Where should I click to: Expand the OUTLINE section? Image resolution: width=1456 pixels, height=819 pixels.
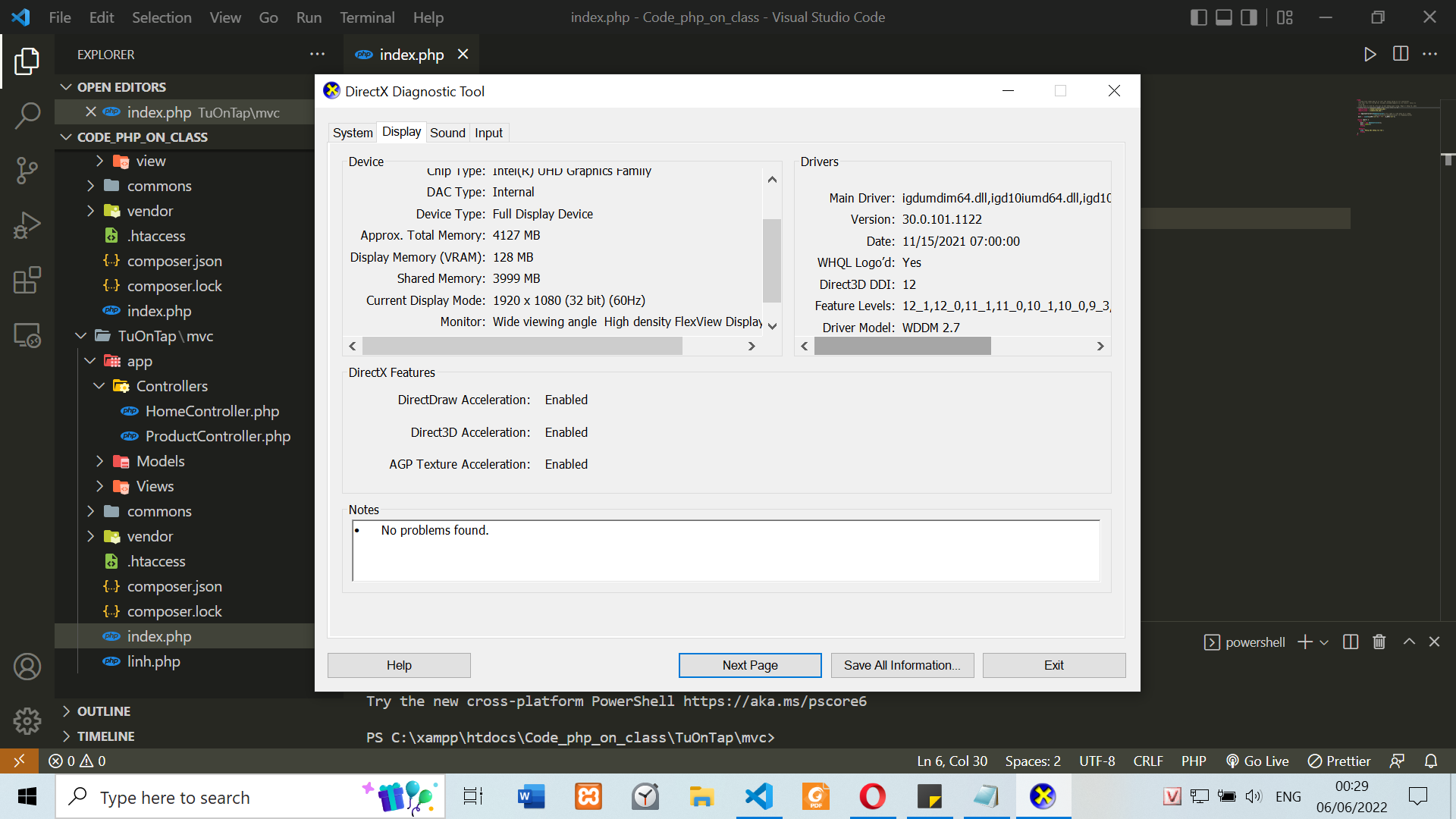point(104,711)
